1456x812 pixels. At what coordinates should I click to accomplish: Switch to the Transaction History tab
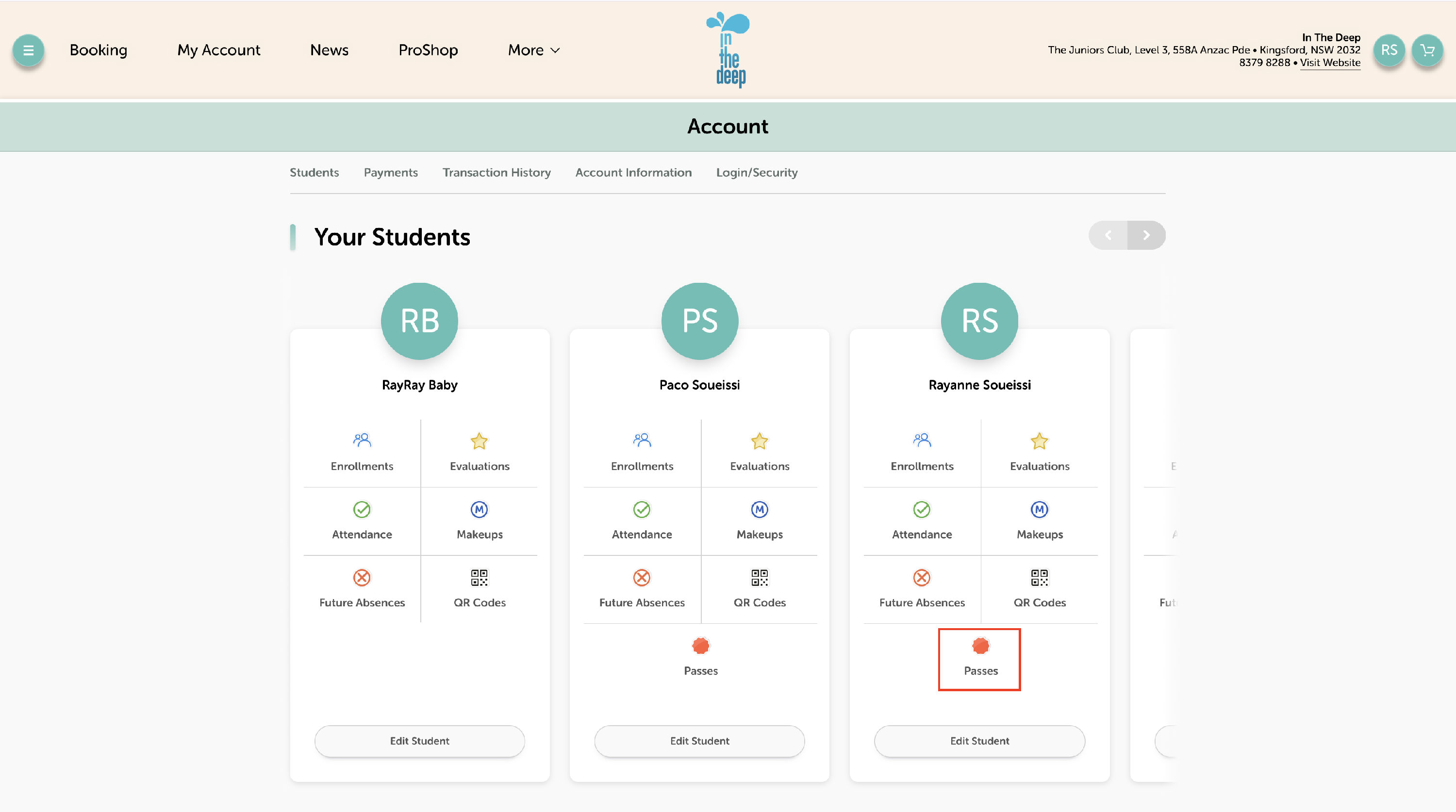pyautogui.click(x=496, y=172)
